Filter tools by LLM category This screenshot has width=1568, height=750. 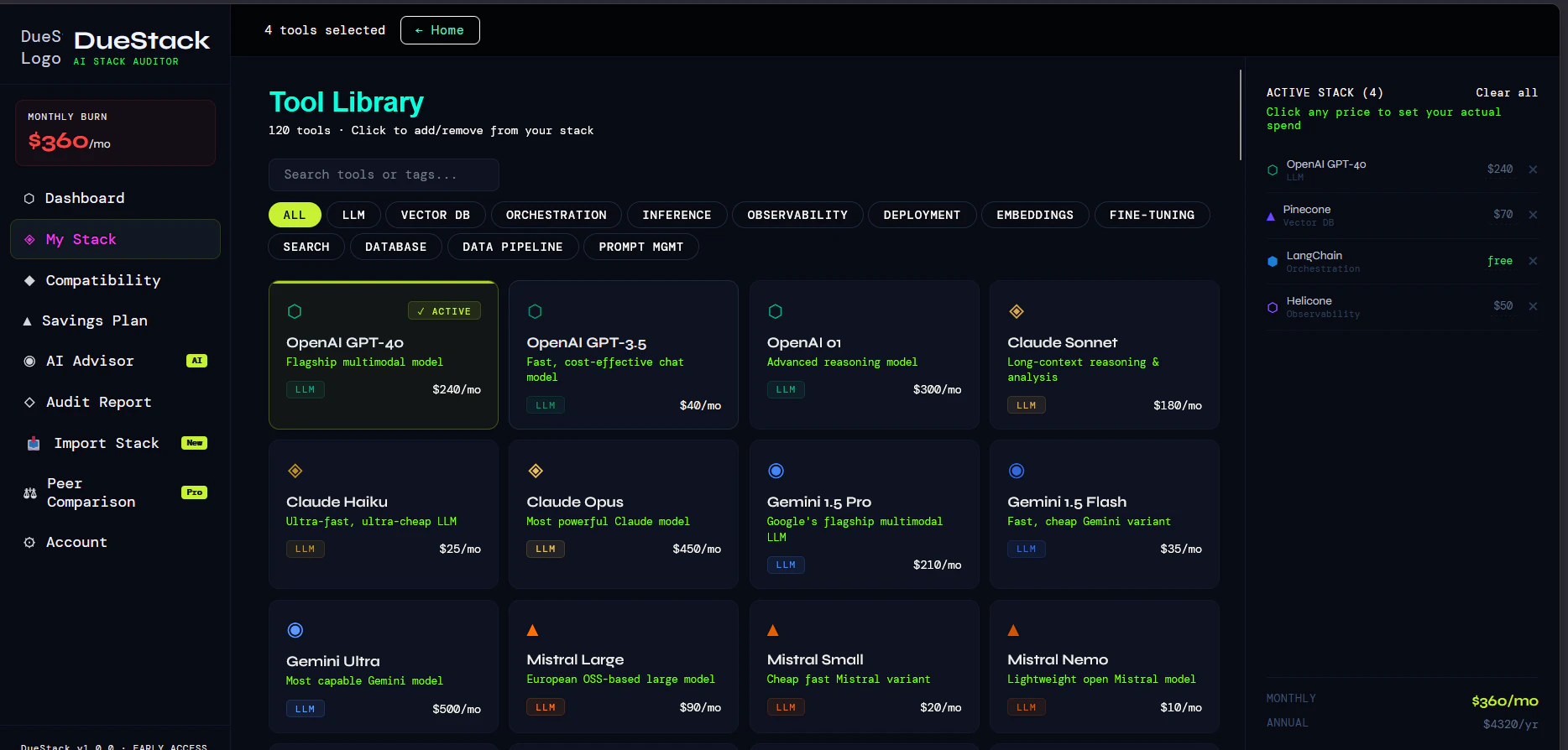pyautogui.click(x=353, y=215)
